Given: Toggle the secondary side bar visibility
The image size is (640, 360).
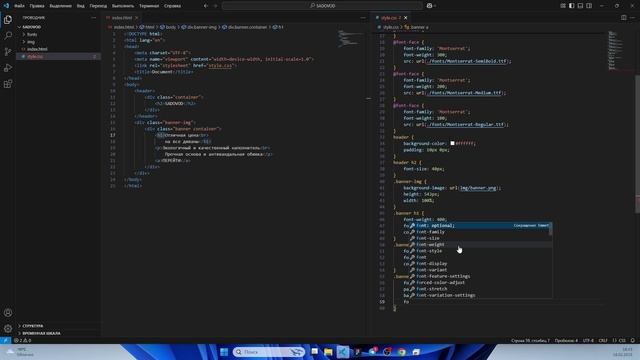Looking at the screenshot, I should pos(589,6).
